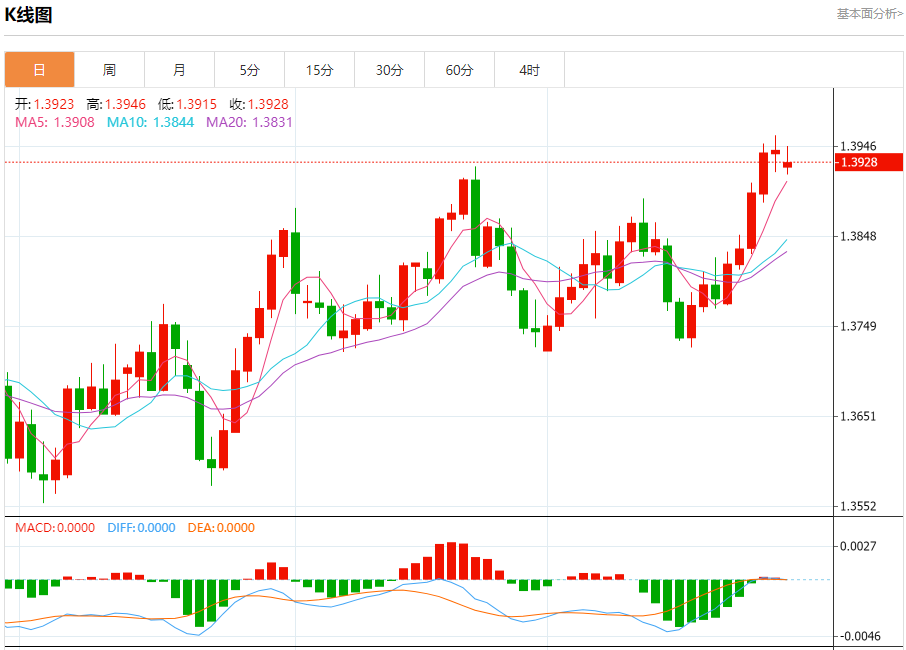Click the tallest red MACD histogram bar
Screen dimensions: 906x650
452,560
